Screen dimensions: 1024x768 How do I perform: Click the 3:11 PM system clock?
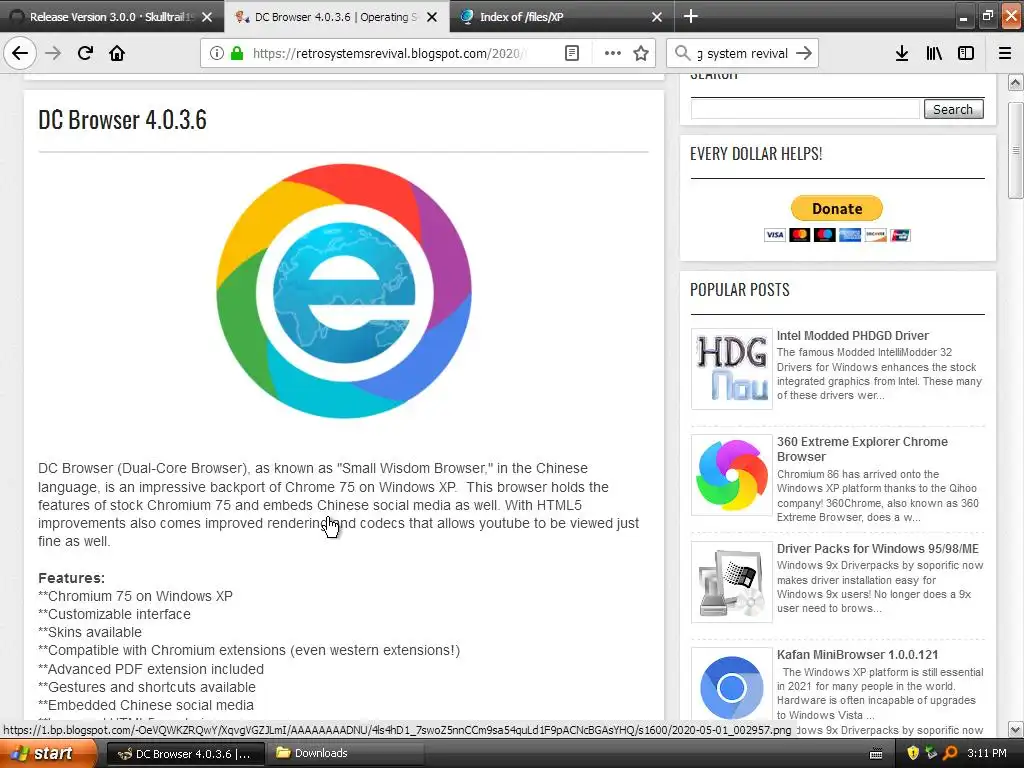pyautogui.click(x=987, y=753)
